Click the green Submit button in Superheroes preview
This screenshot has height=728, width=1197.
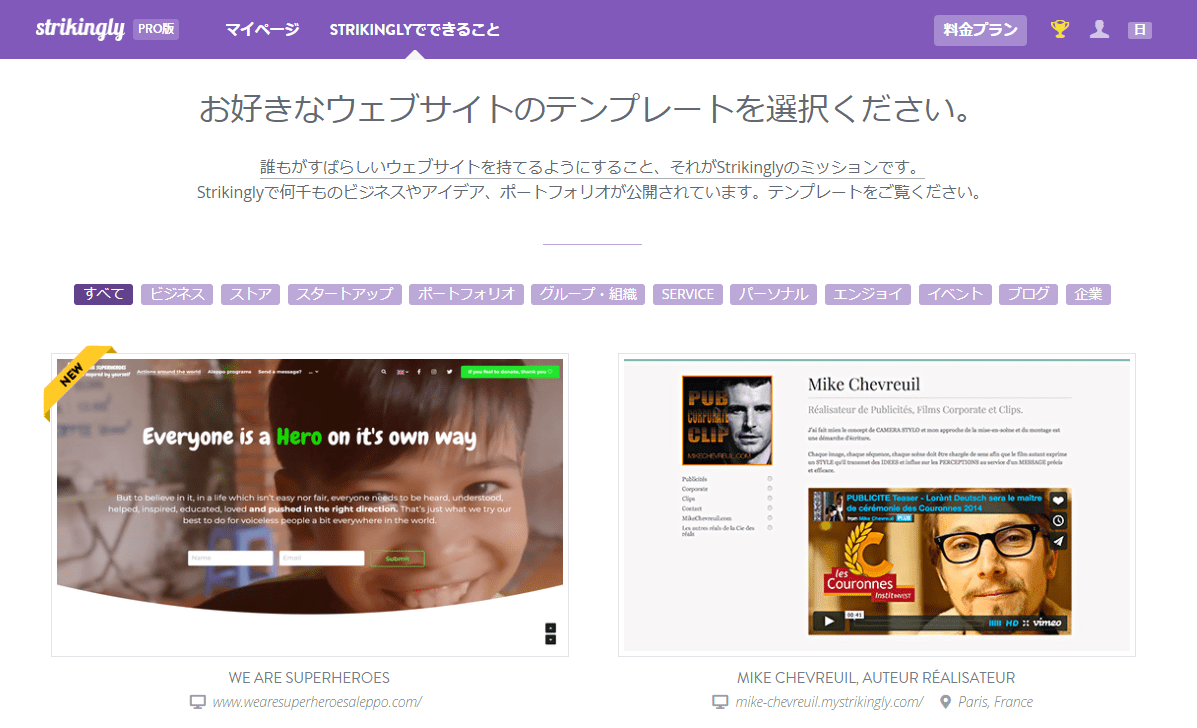coord(397,559)
